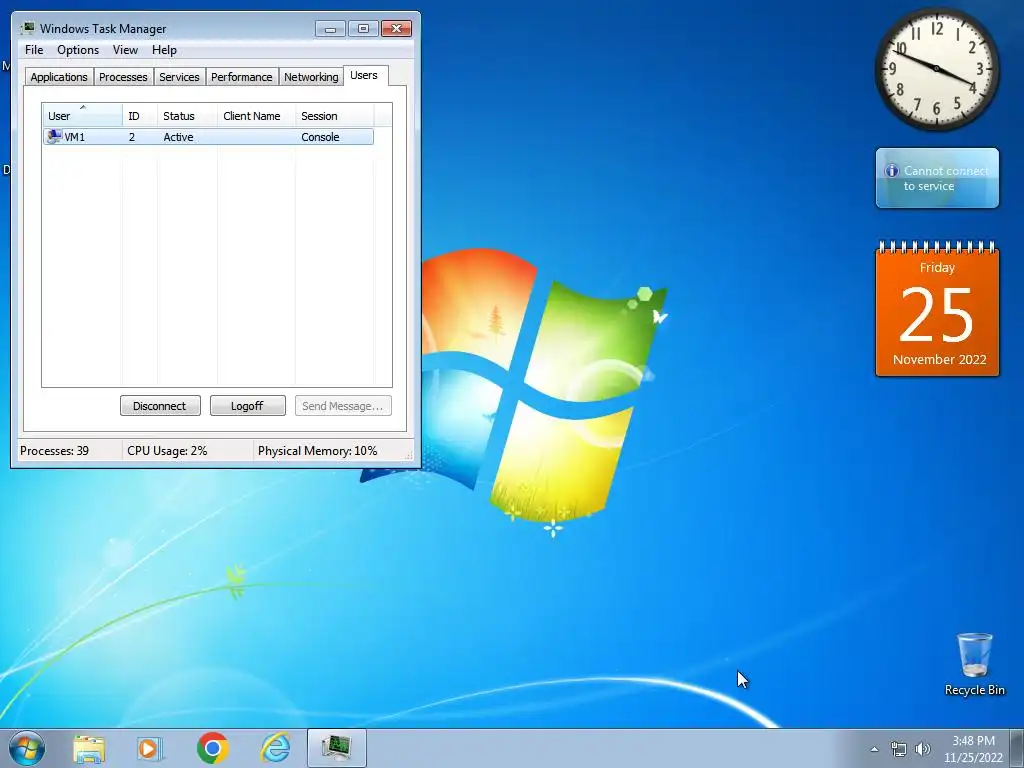Open the View menu
The image size is (1024, 768).
point(125,50)
